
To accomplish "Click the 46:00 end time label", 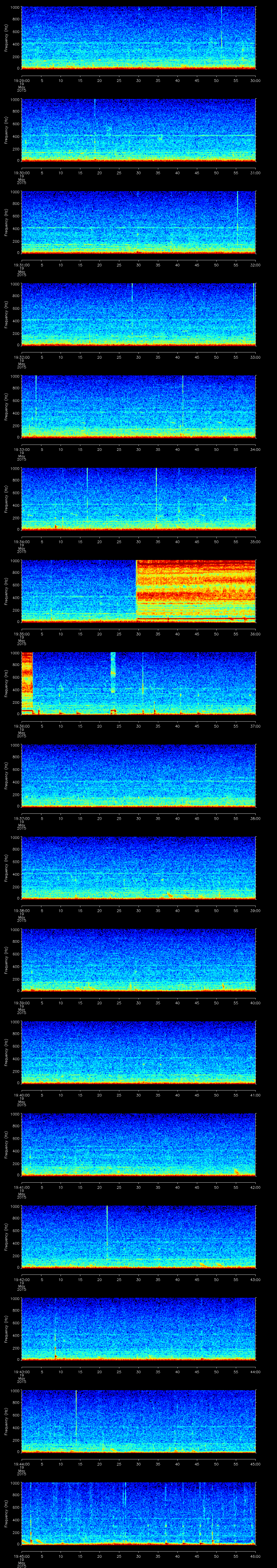I will coord(256,1555).
